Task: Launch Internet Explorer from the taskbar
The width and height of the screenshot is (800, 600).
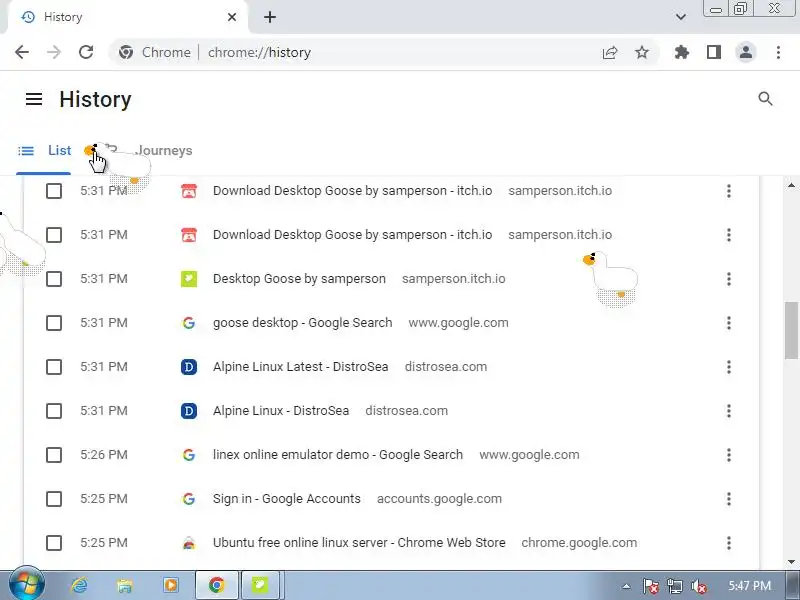Action: pos(79,585)
